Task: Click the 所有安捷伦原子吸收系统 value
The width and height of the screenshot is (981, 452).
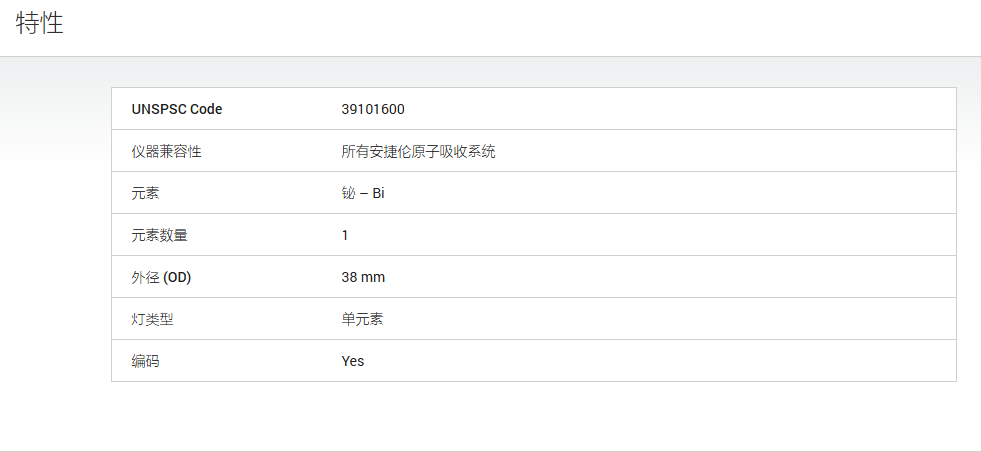Action: coord(419,151)
